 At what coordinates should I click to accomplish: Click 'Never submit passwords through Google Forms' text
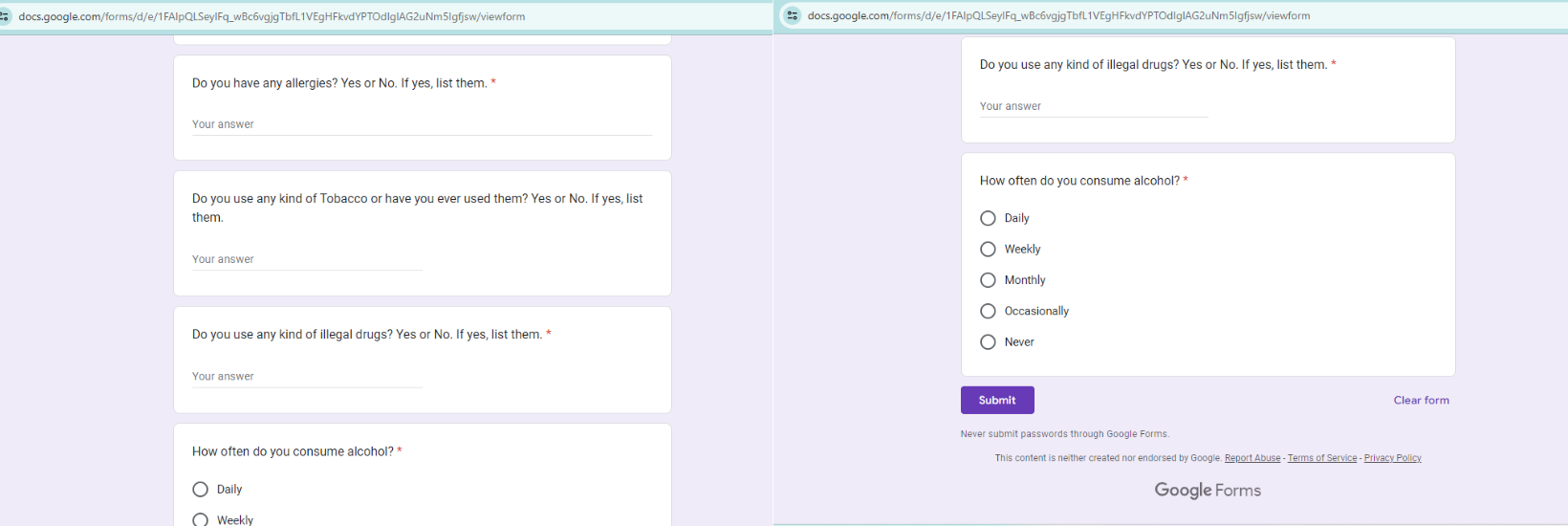pyautogui.click(x=1065, y=434)
